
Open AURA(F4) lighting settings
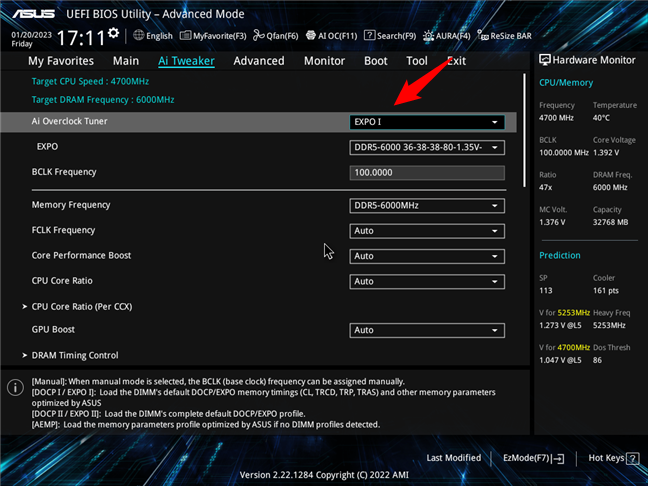tap(446, 36)
